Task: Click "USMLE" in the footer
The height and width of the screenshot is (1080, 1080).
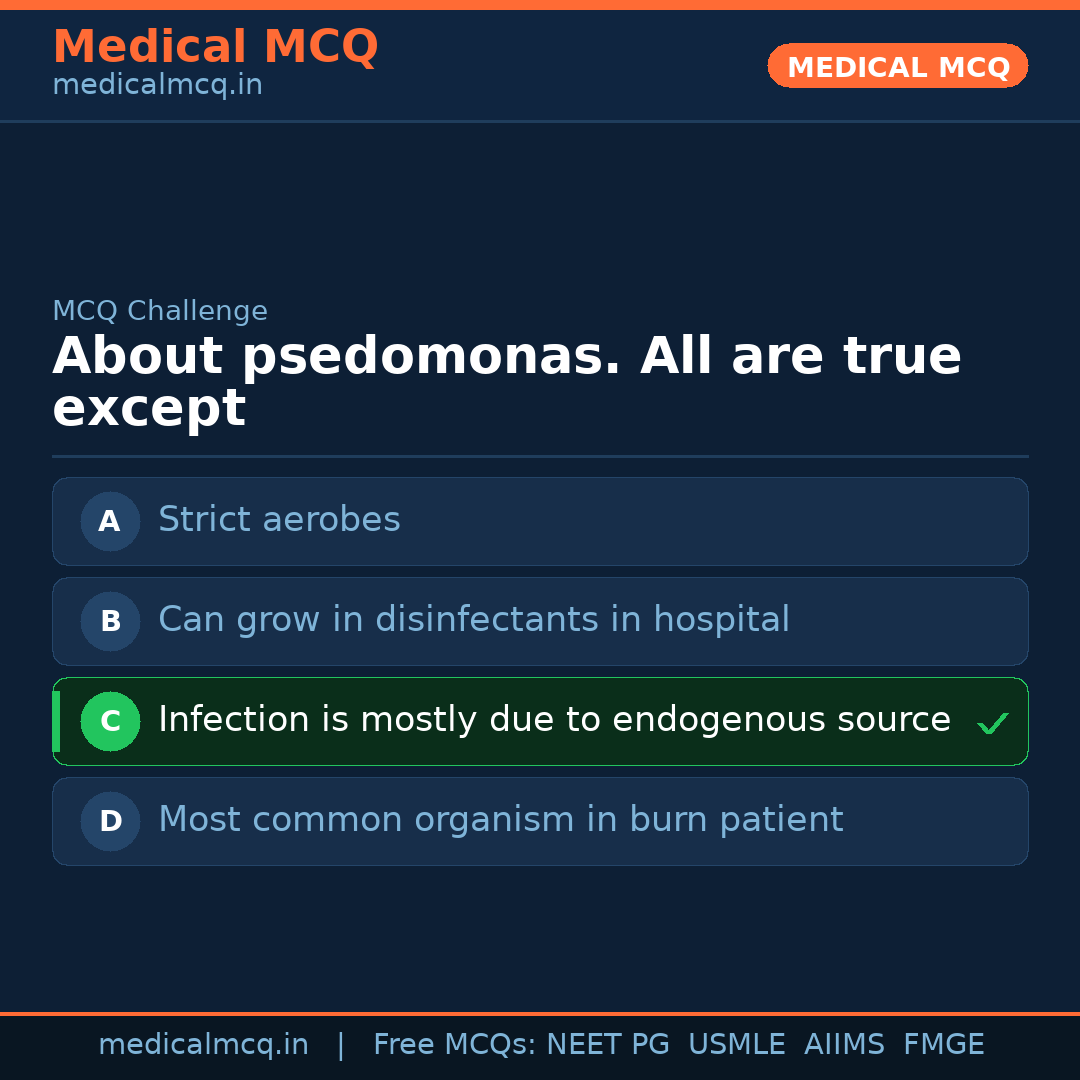Action: click(x=736, y=1045)
